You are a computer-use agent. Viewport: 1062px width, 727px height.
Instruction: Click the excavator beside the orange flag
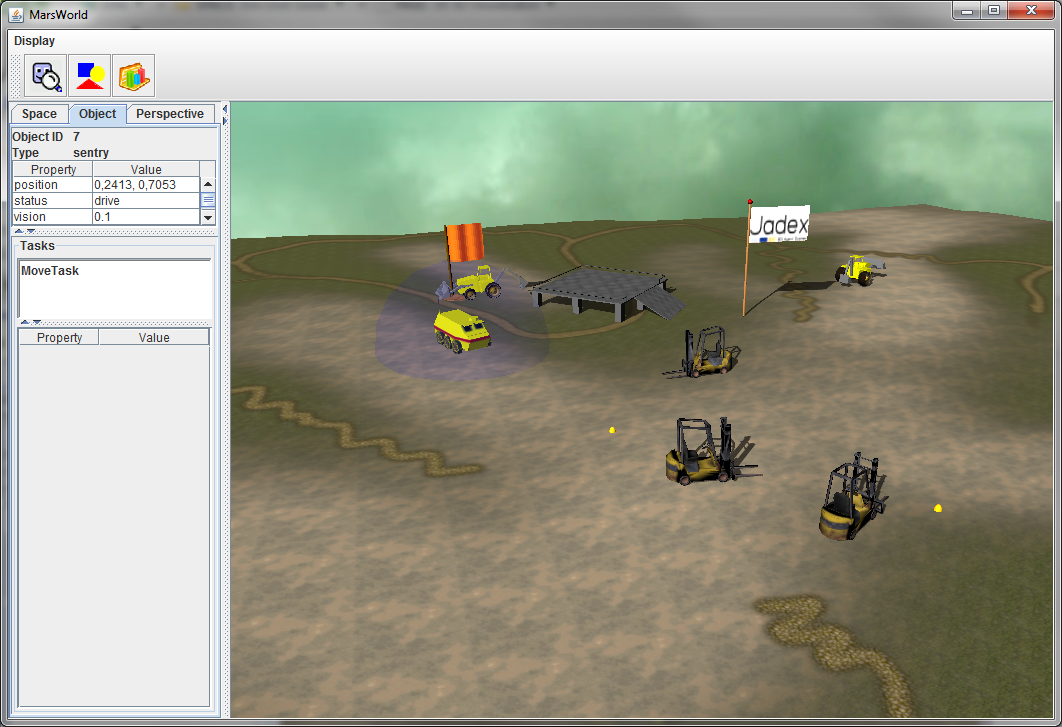(x=477, y=282)
